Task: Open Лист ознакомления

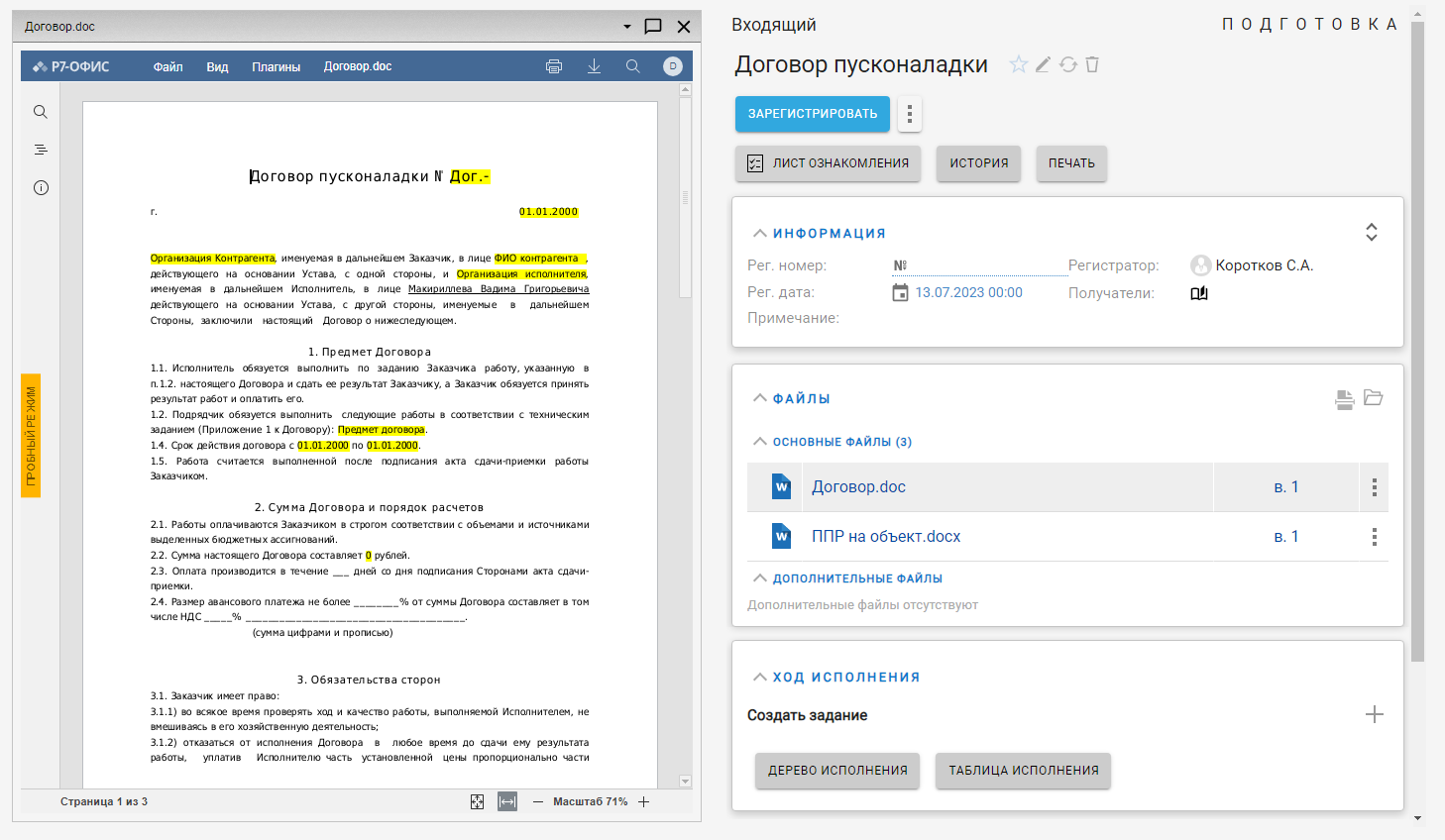Action: [x=829, y=163]
